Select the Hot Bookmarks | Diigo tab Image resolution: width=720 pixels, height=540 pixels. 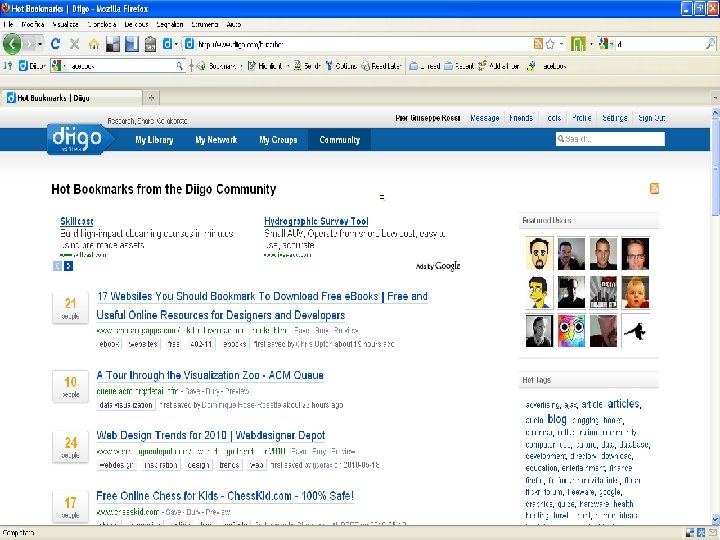coord(71,98)
